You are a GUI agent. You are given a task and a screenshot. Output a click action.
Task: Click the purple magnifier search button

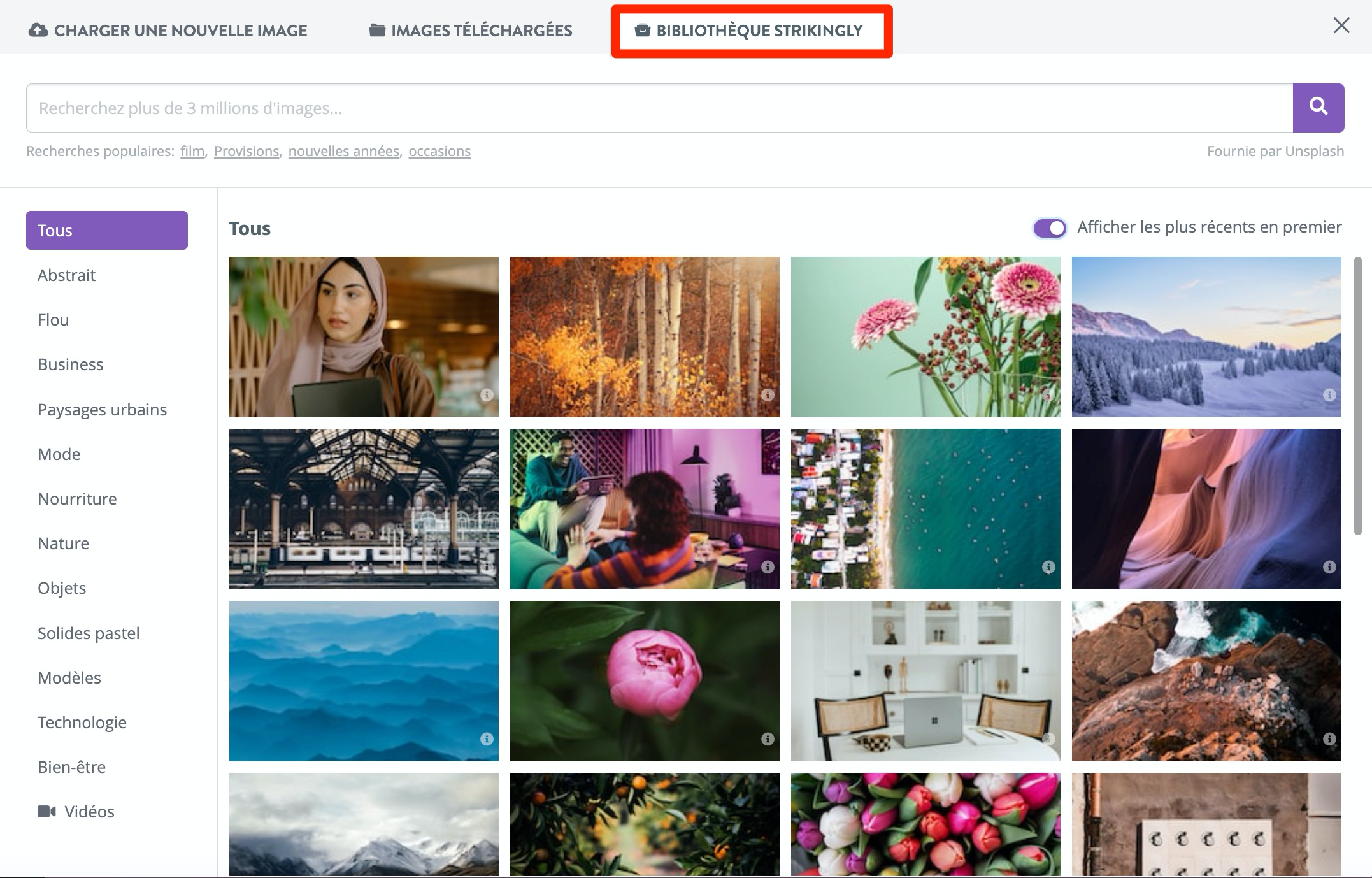pos(1318,108)
